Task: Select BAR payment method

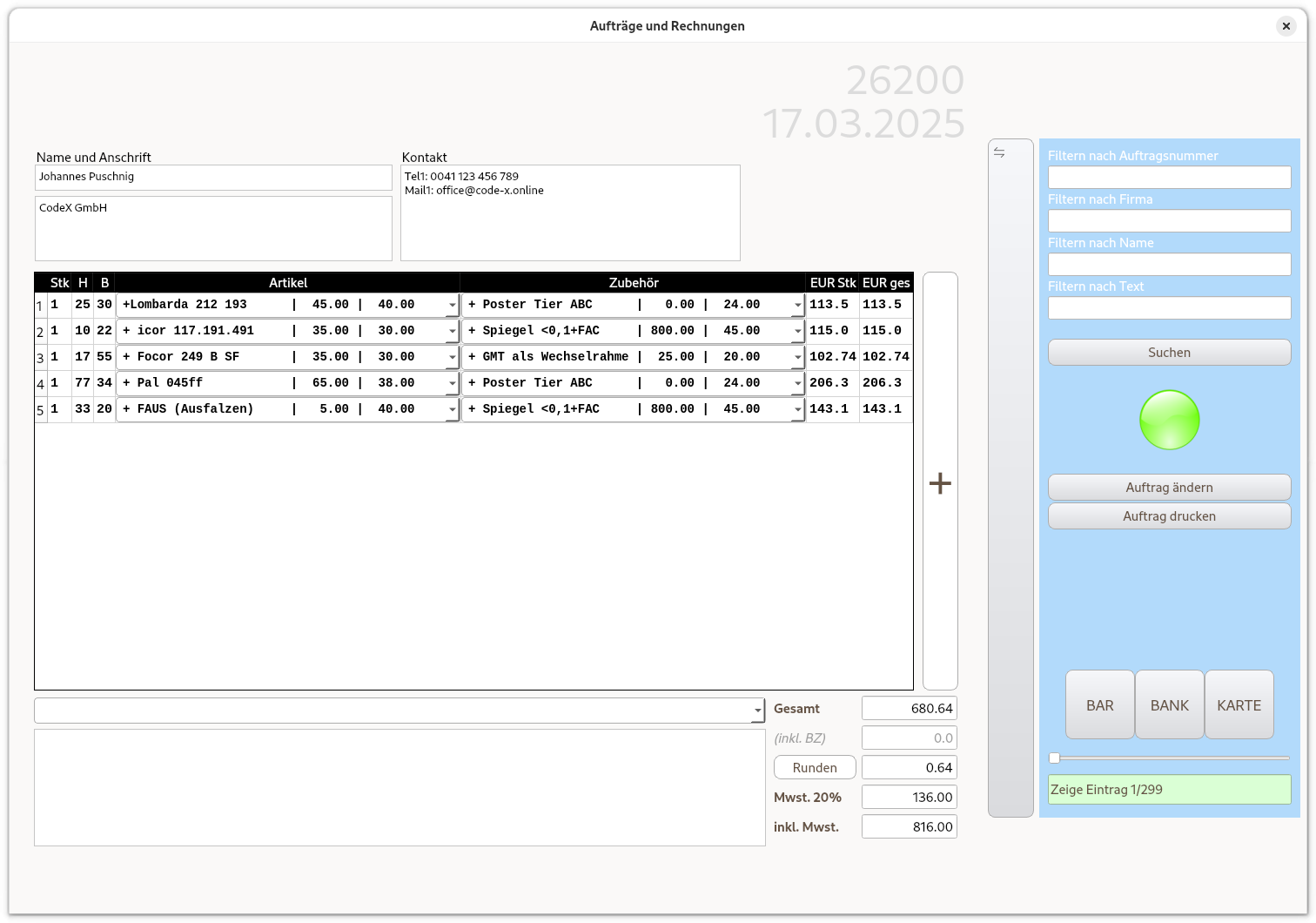Action: pyautogui.click(x=1099, y=705)
